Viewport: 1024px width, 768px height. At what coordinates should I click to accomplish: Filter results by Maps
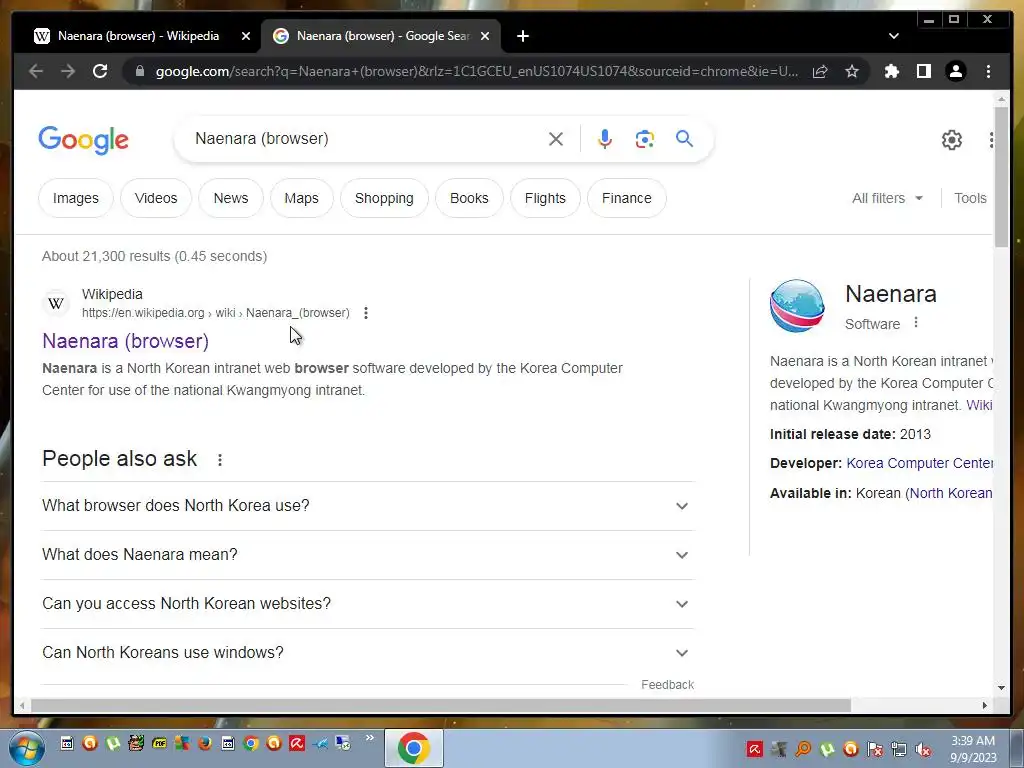[x=301, y=198]
